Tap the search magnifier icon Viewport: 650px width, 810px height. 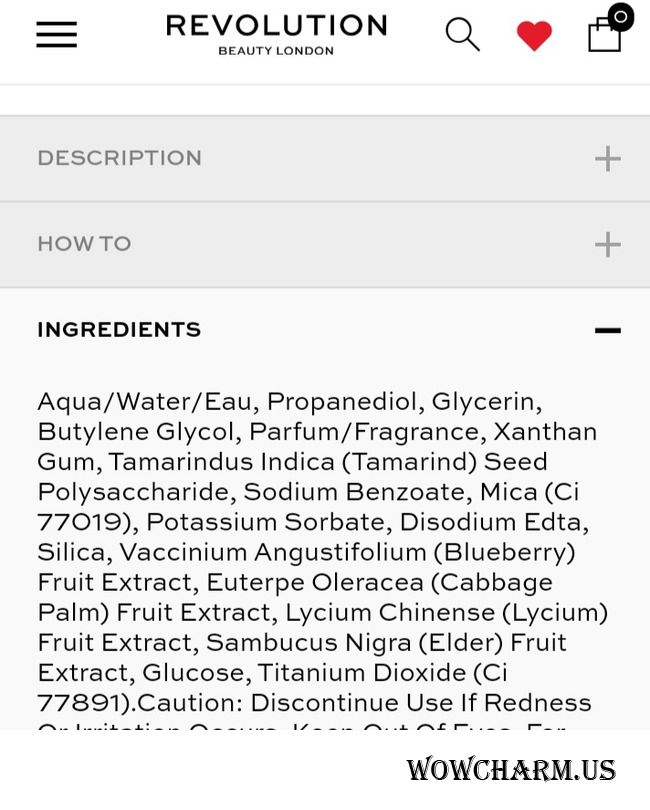tap(462, 35)
